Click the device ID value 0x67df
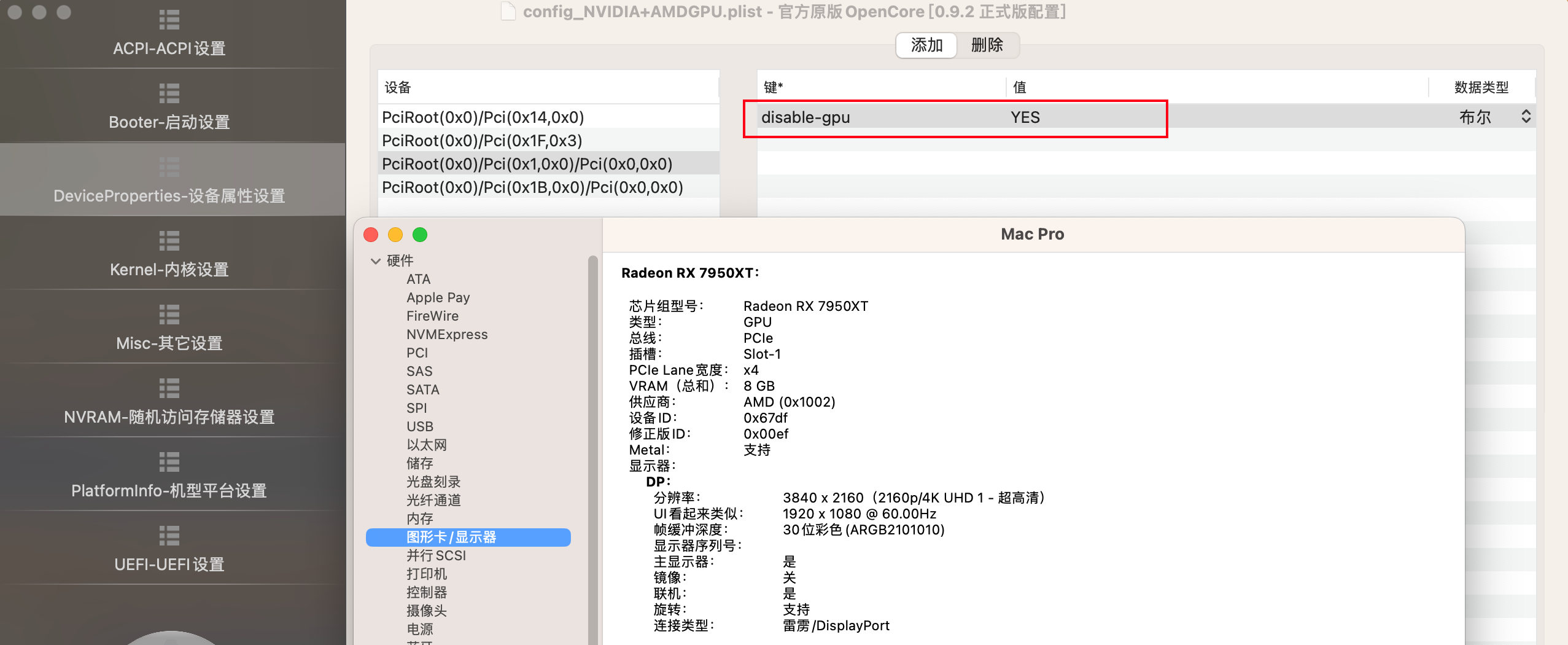 765,418
